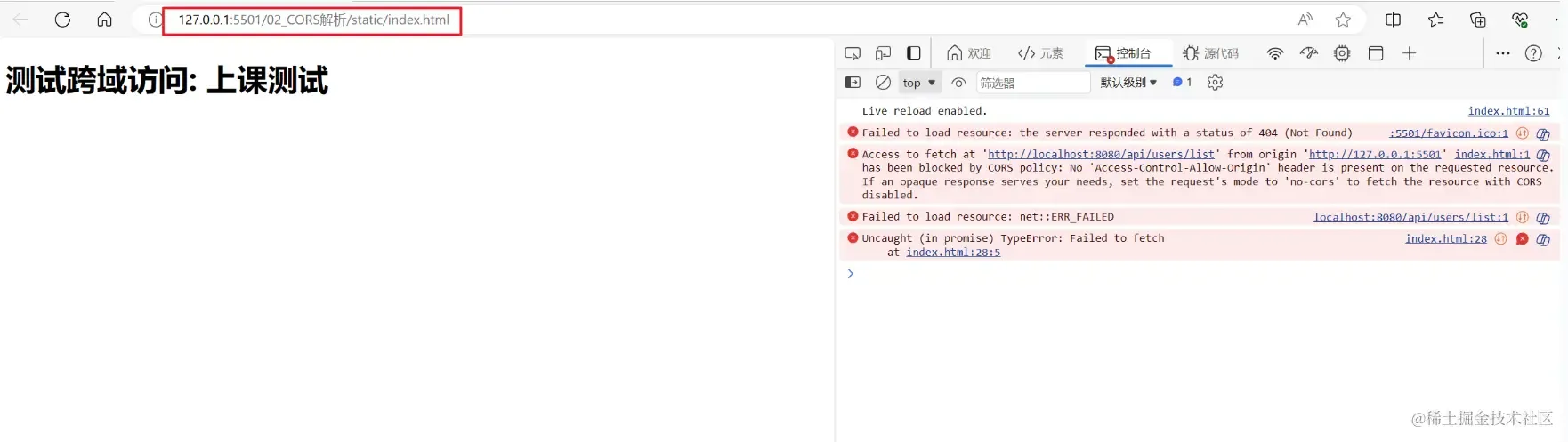The height and width of the screenshot is (442, 1568).
Task: Open DevTools customize menu with three dots
Action: 1503,53
